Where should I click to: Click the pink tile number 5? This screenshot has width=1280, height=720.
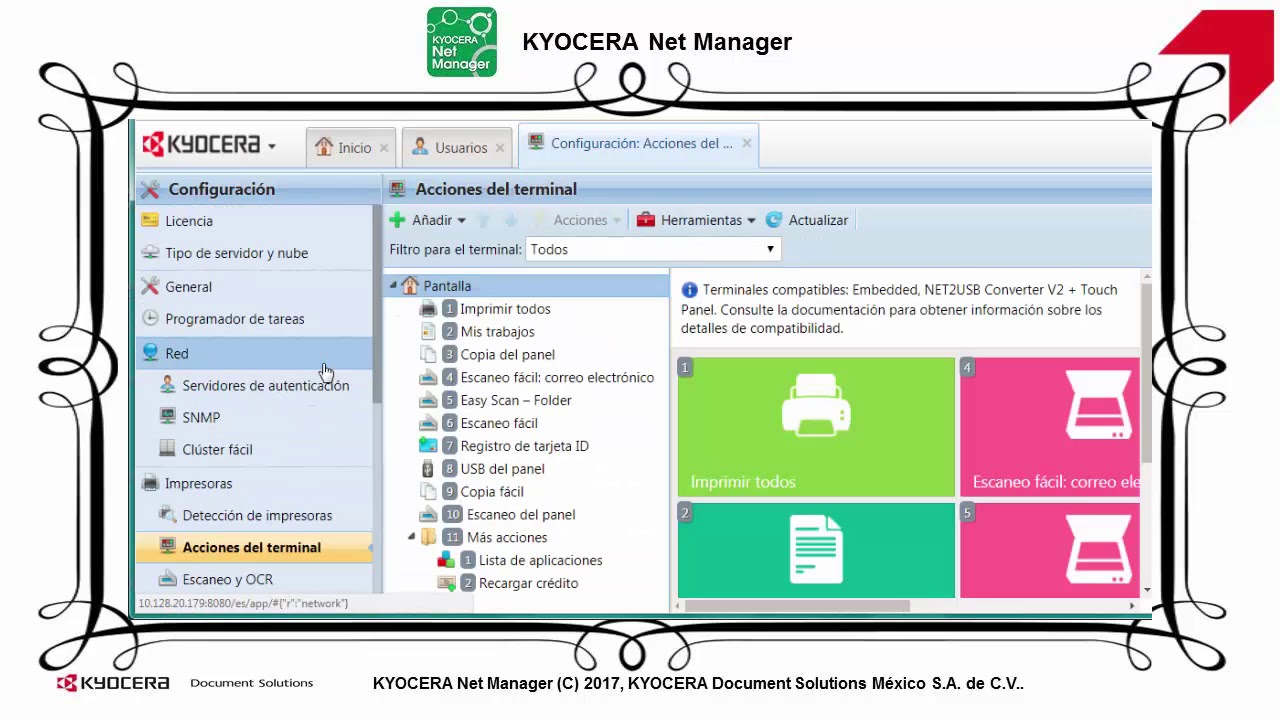1050,550
